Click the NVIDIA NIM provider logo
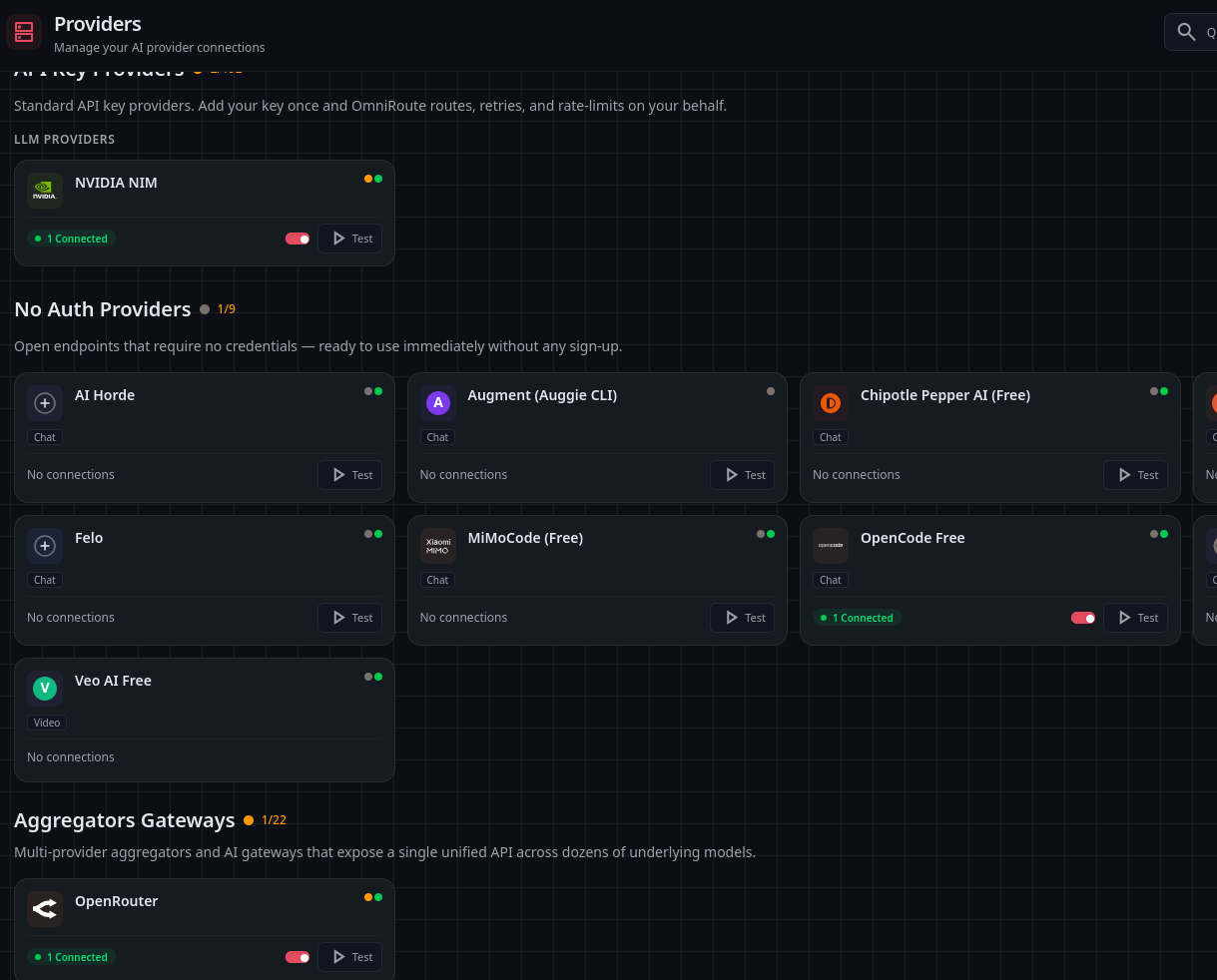The image size is (1217, 980). tap(45, 190)
